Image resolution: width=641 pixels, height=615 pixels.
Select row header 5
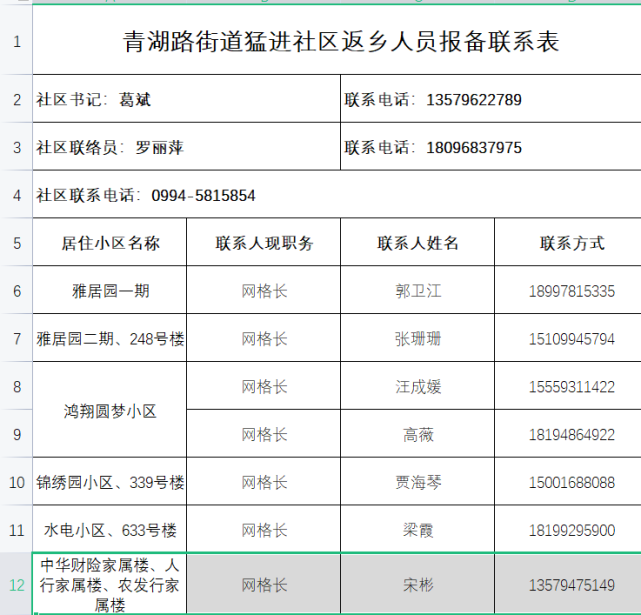16,242
